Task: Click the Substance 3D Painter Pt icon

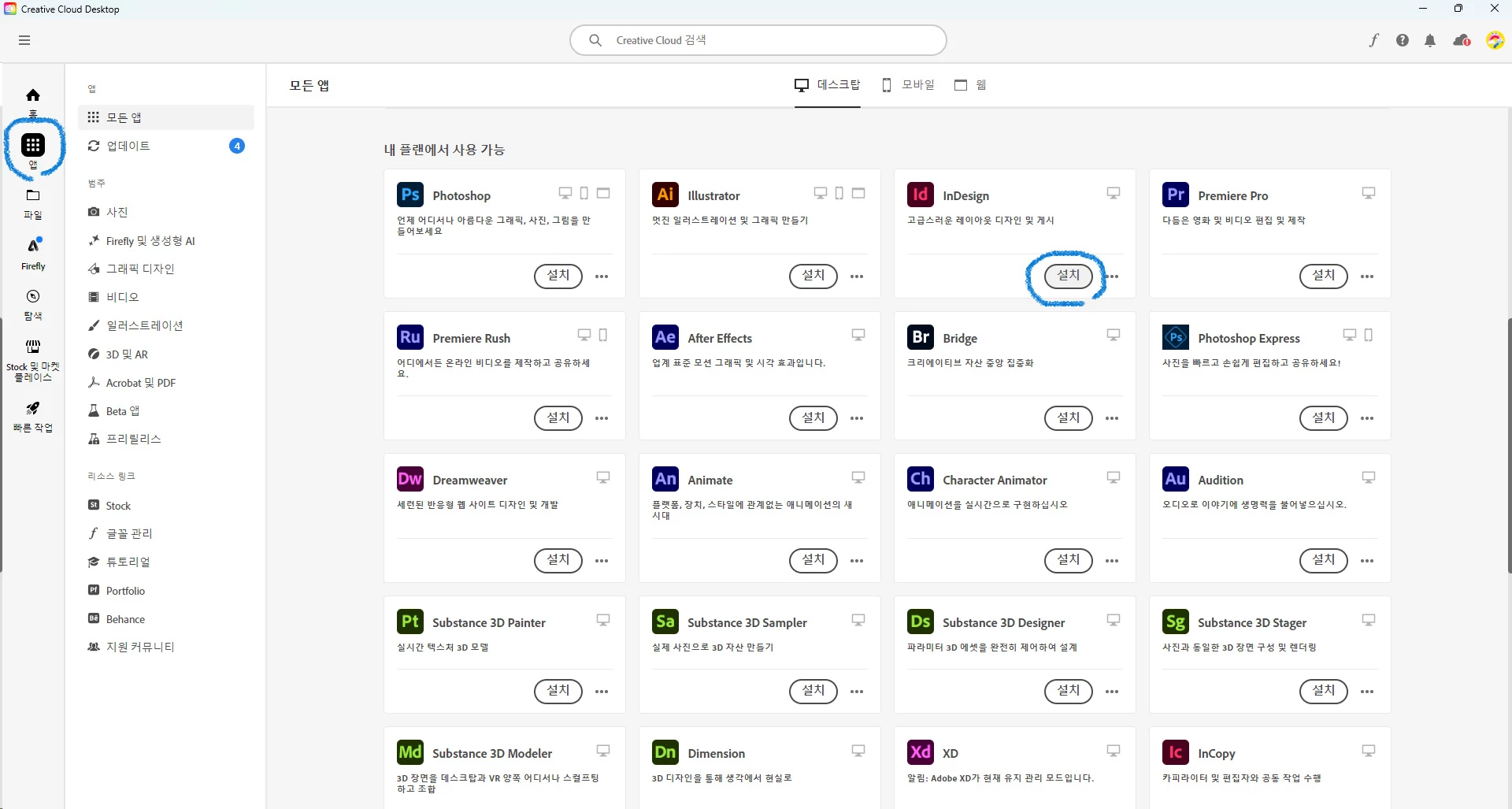Action: point(410,622)
